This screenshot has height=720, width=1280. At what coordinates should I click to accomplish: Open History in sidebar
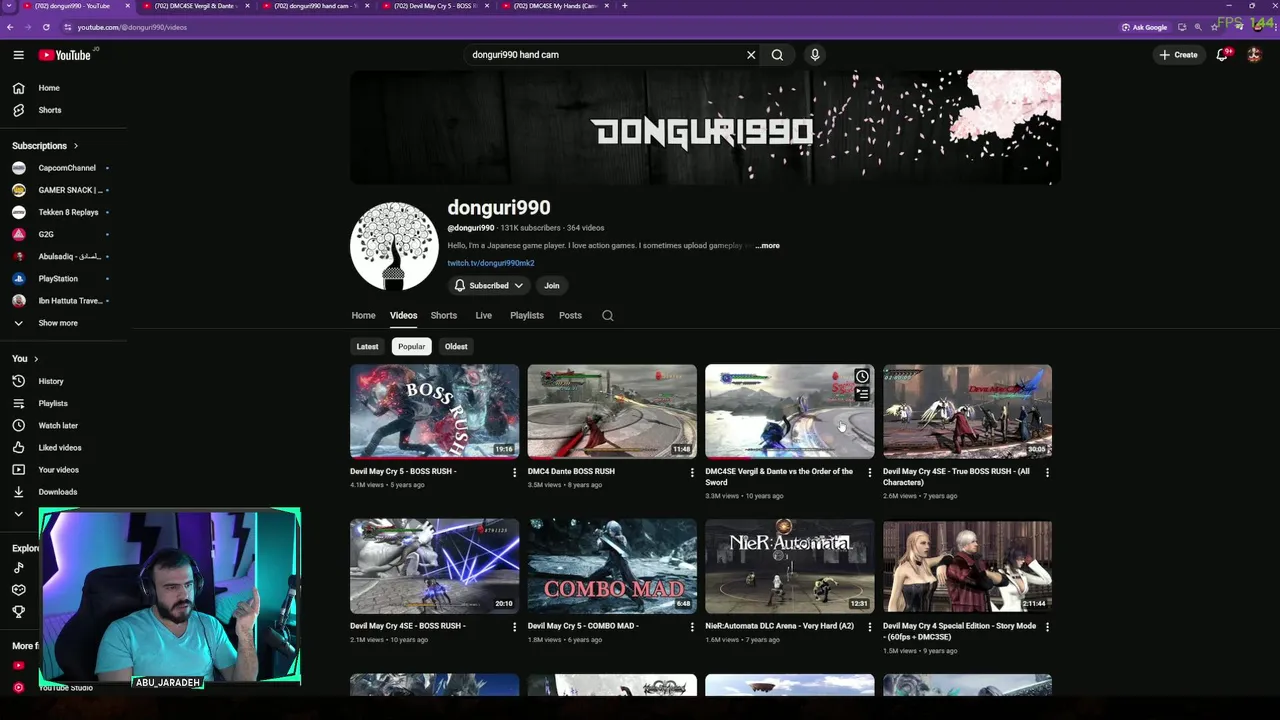[50, 381]
